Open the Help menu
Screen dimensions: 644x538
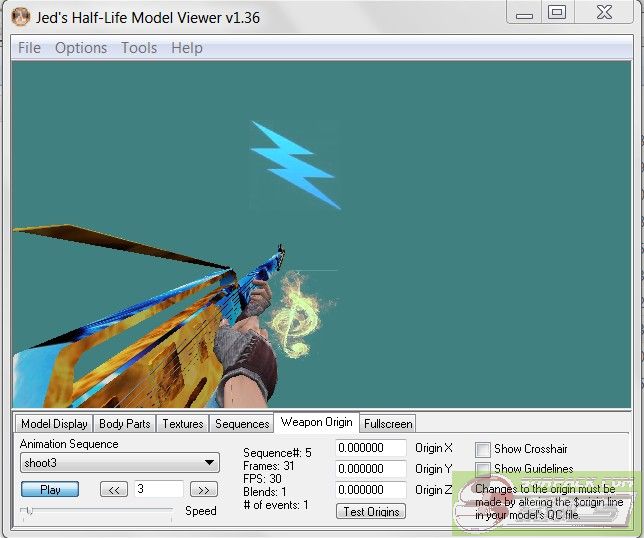click(x=186, y=48)
